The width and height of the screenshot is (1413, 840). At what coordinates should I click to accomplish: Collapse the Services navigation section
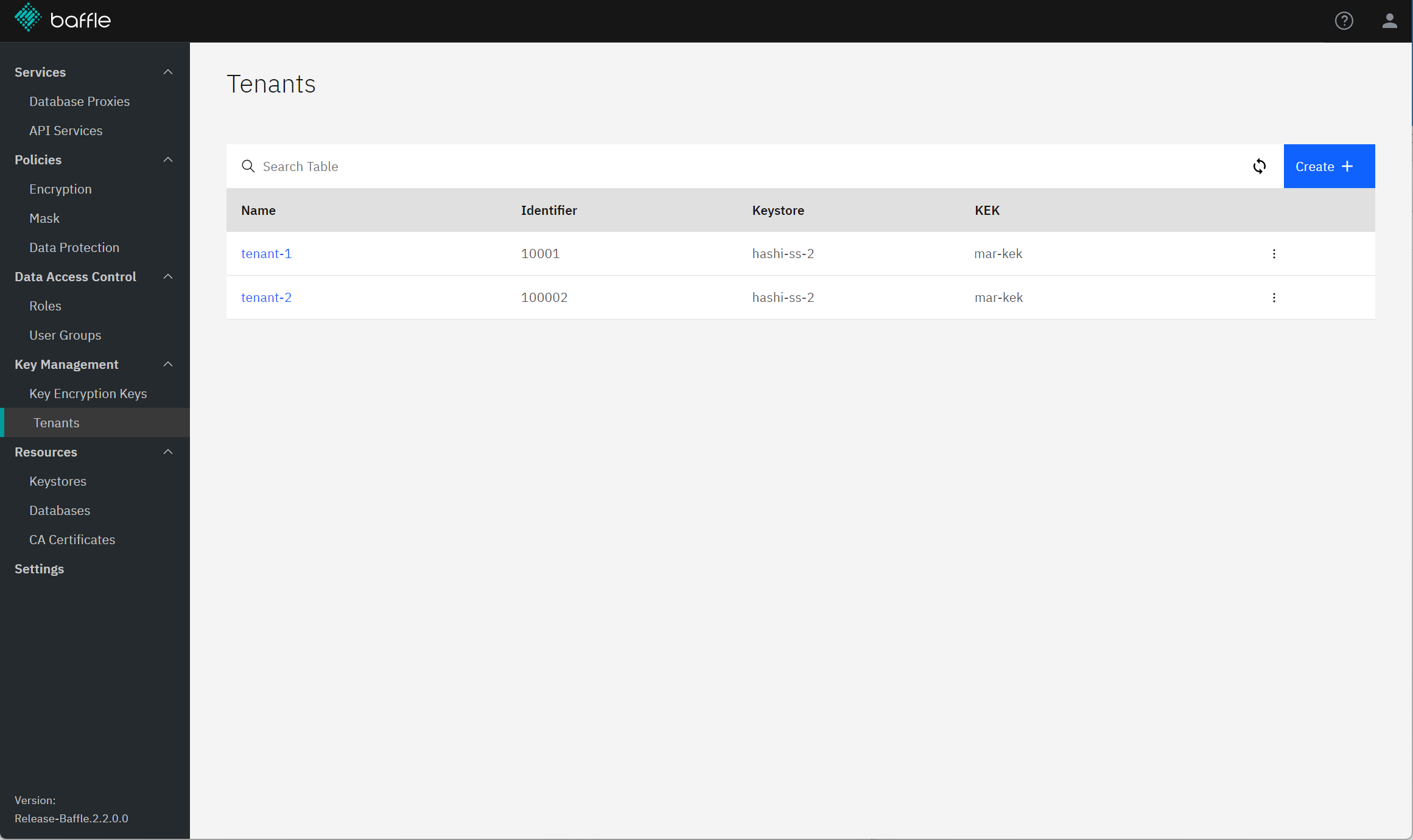tap(169, 72)
